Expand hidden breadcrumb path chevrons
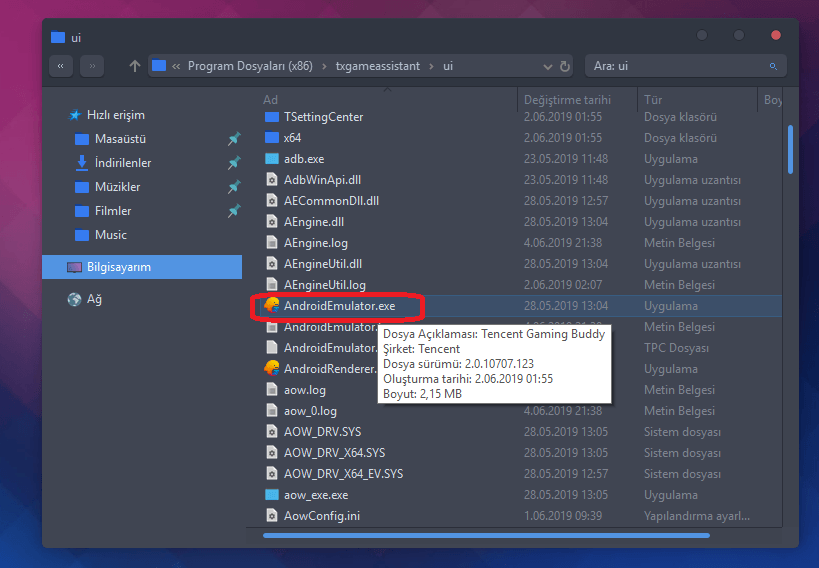Image resolution: width=819 pixels, height=568 pixels. click(176, 66)
